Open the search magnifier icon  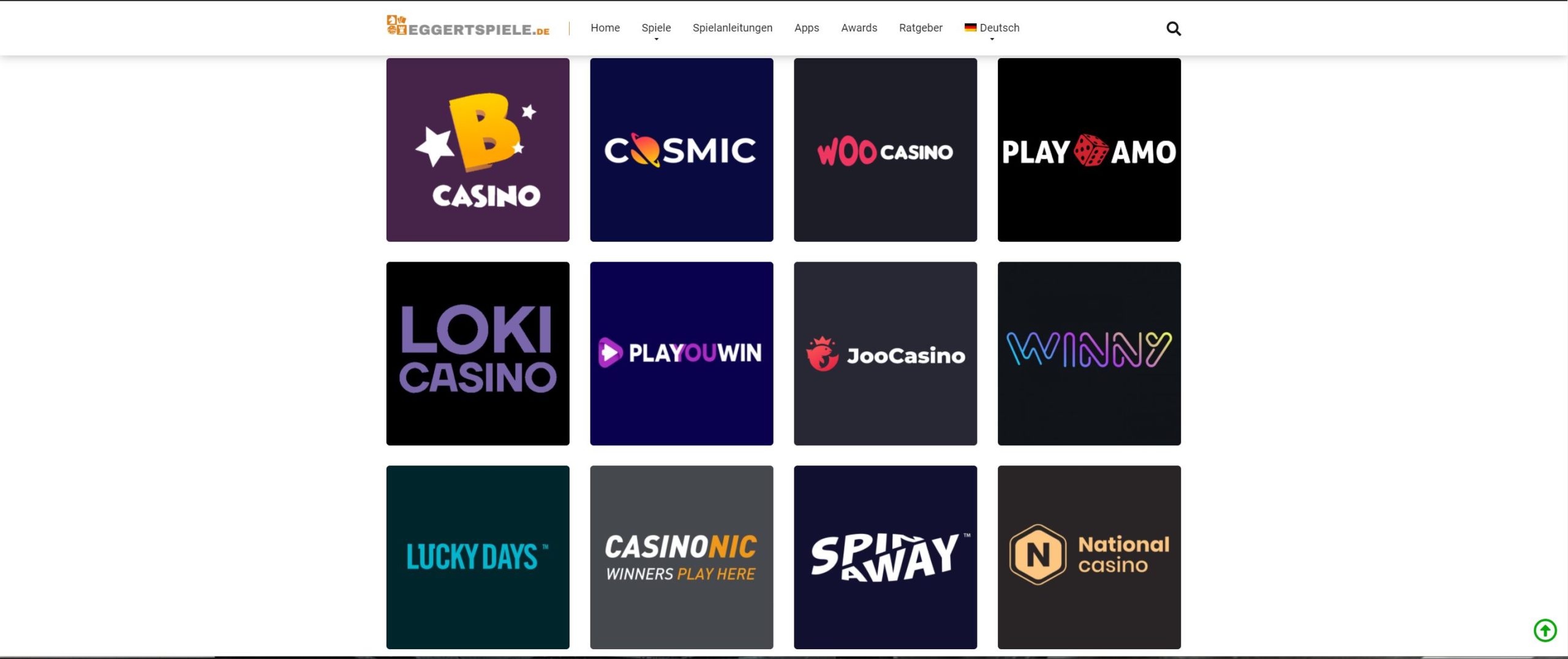coord(1173,28)
